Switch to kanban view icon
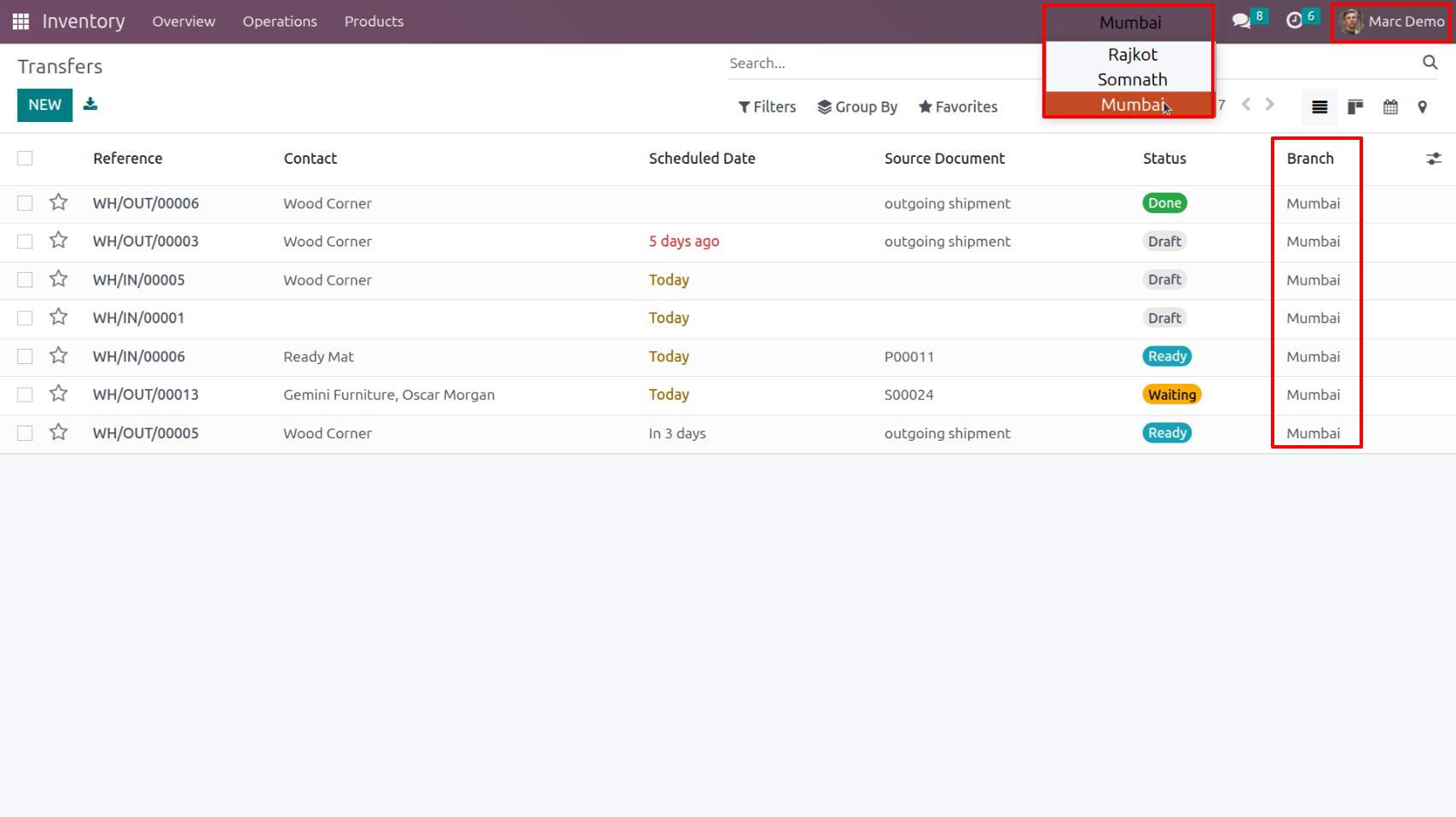1456x817 pixels. (1355, 107)
